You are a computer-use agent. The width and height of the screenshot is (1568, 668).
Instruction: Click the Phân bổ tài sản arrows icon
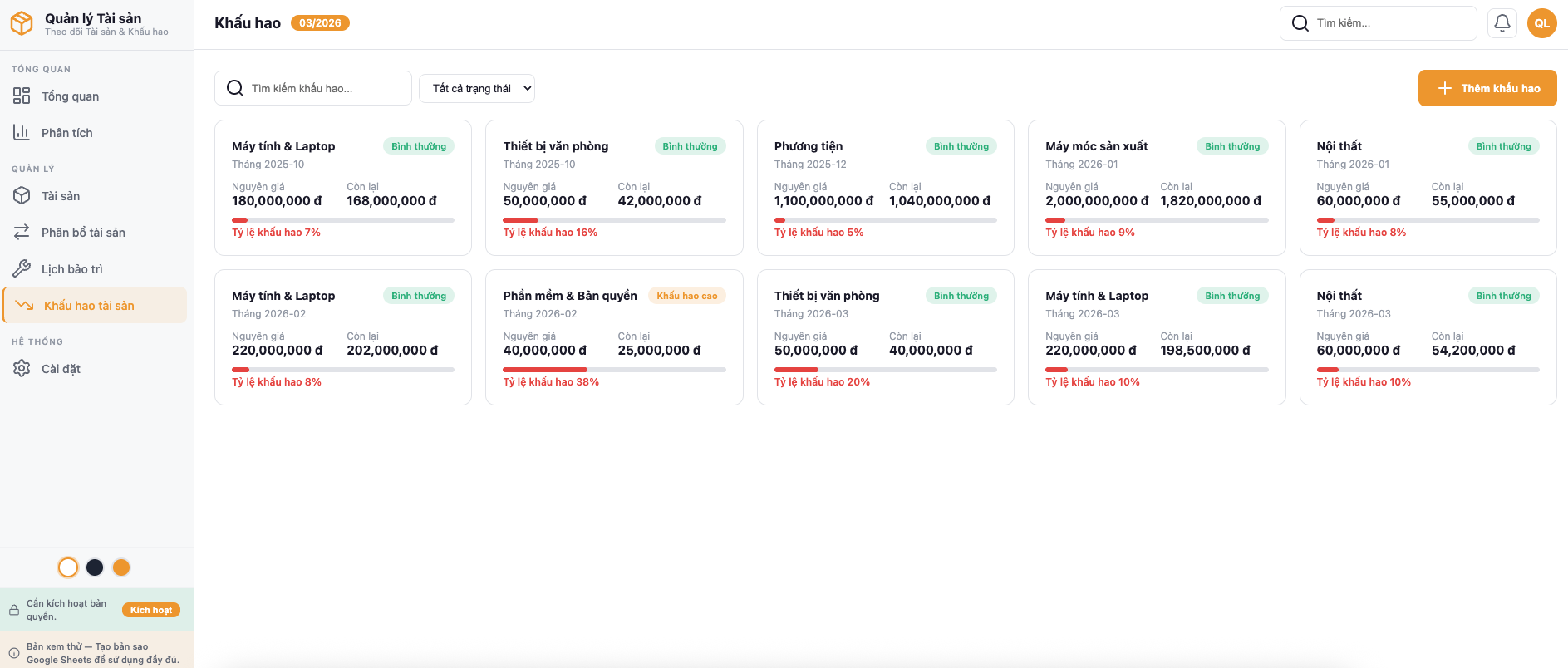tap(22, 233)
